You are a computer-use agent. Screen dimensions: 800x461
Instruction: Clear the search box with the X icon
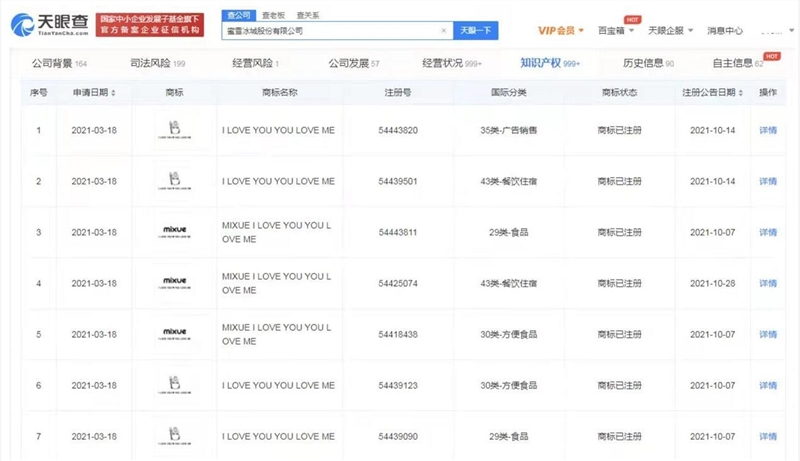pyautogui.click(x=443, y=31)
